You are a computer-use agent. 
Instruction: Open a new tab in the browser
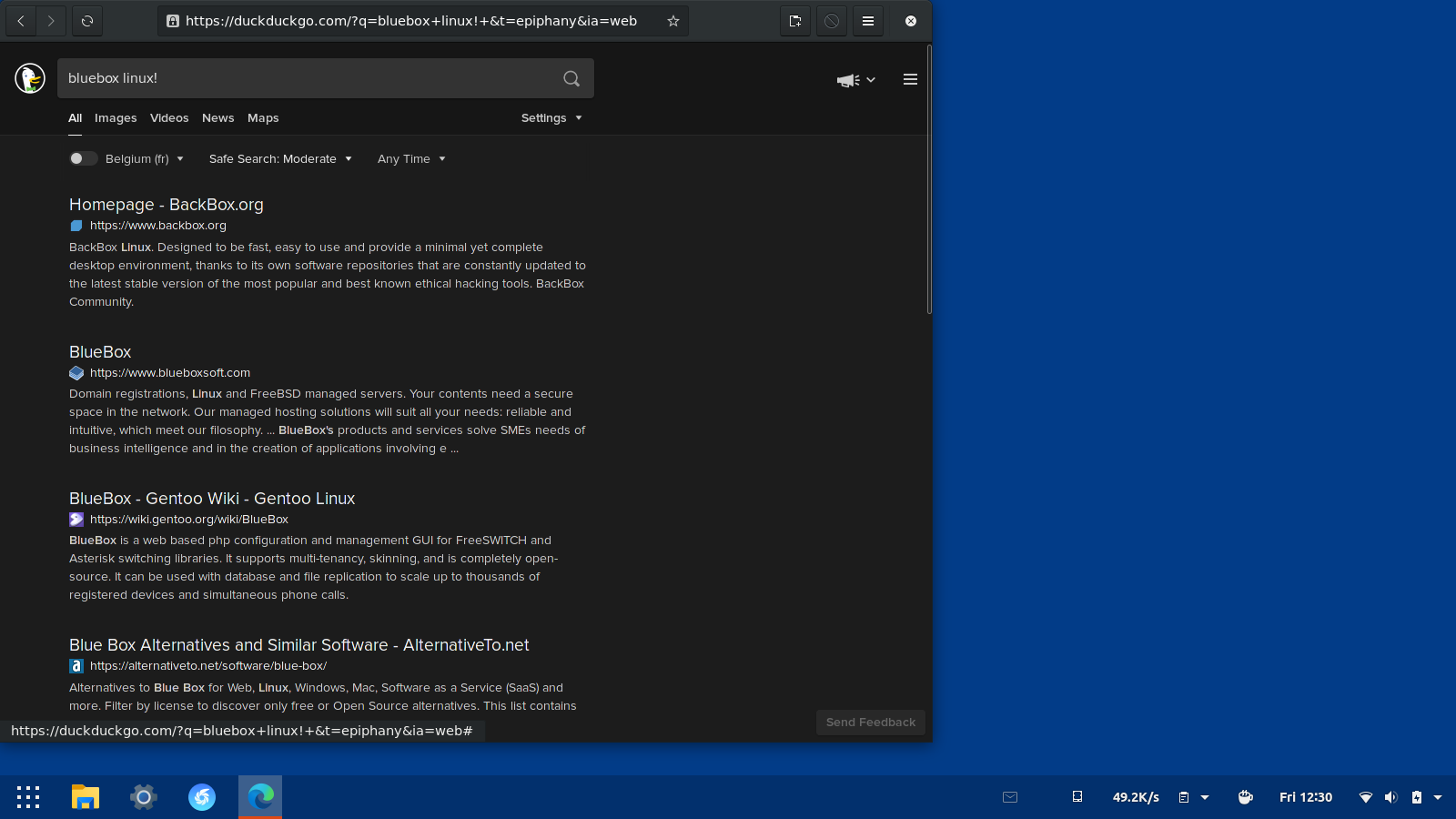pyautogui.click(x=795, y=21)
